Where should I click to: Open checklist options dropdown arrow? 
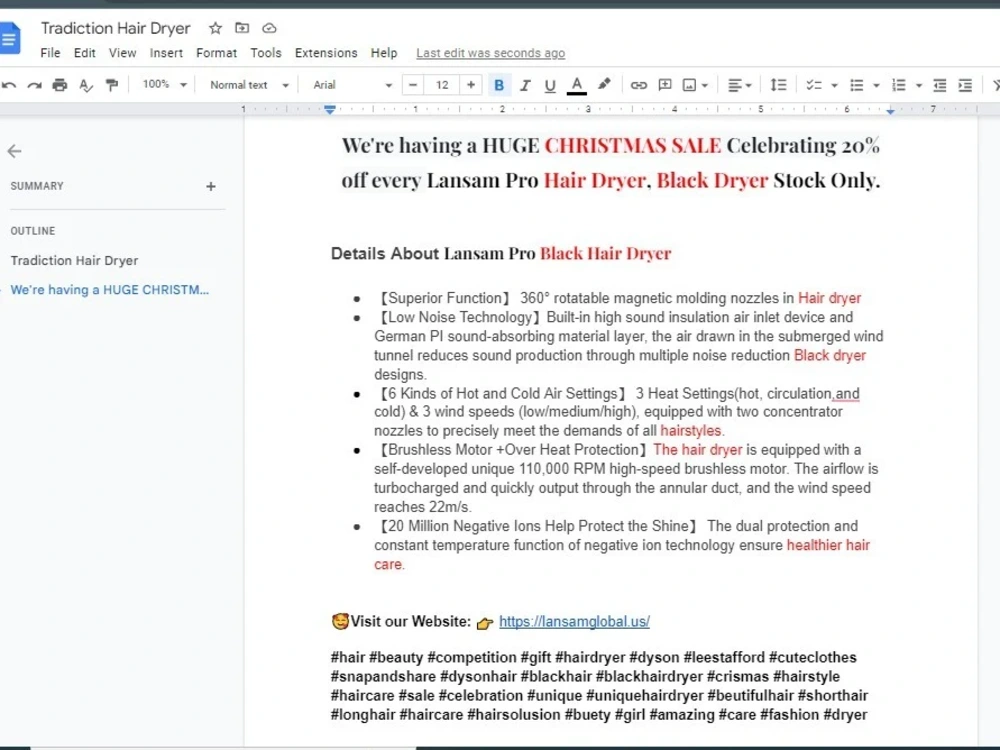point(834,85)
